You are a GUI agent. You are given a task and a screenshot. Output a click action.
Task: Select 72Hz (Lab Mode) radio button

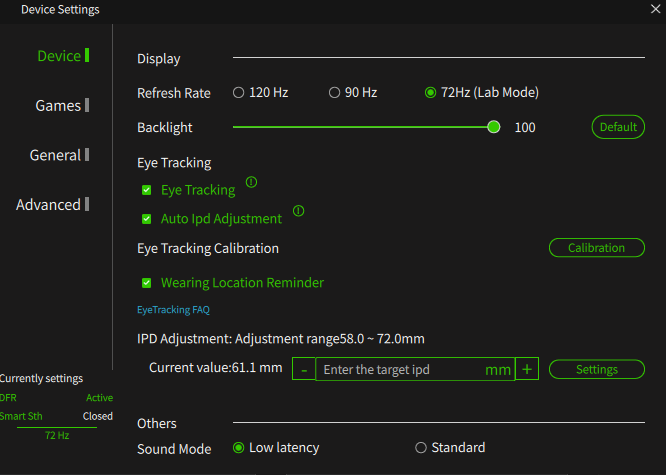click(430, 93)
